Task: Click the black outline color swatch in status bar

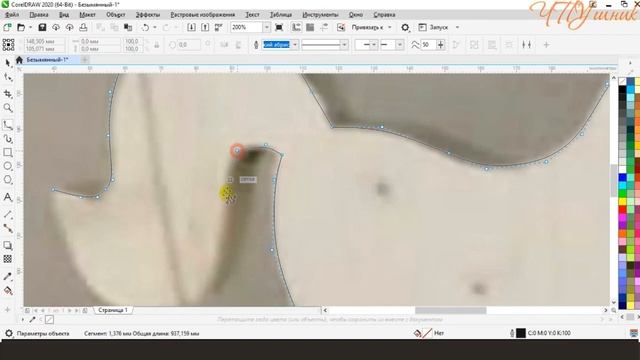Action: [x=521, y=333]
